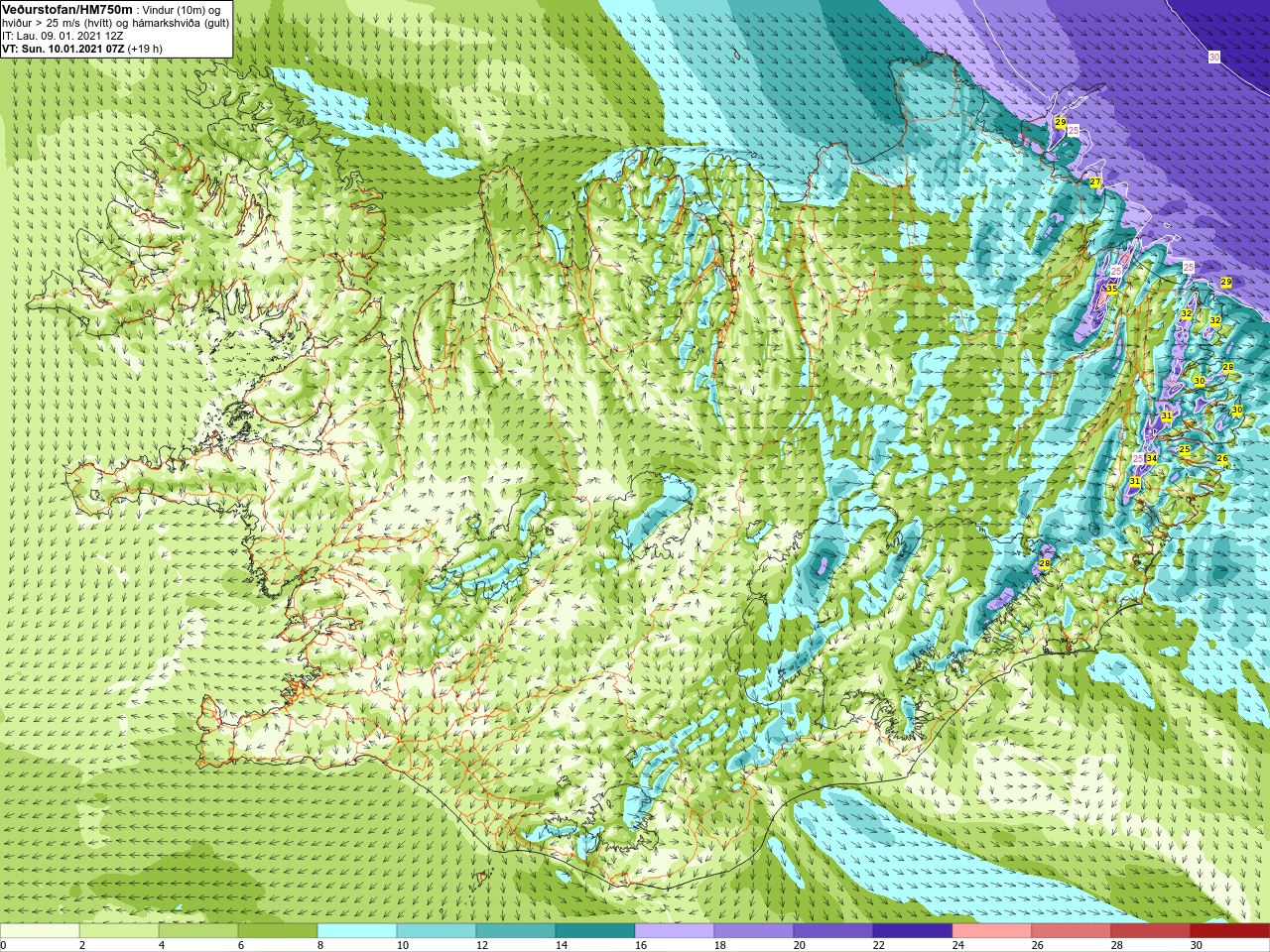Click the yellow 27 gust marker
1270x952 pixels.
tap(1095, 182)
